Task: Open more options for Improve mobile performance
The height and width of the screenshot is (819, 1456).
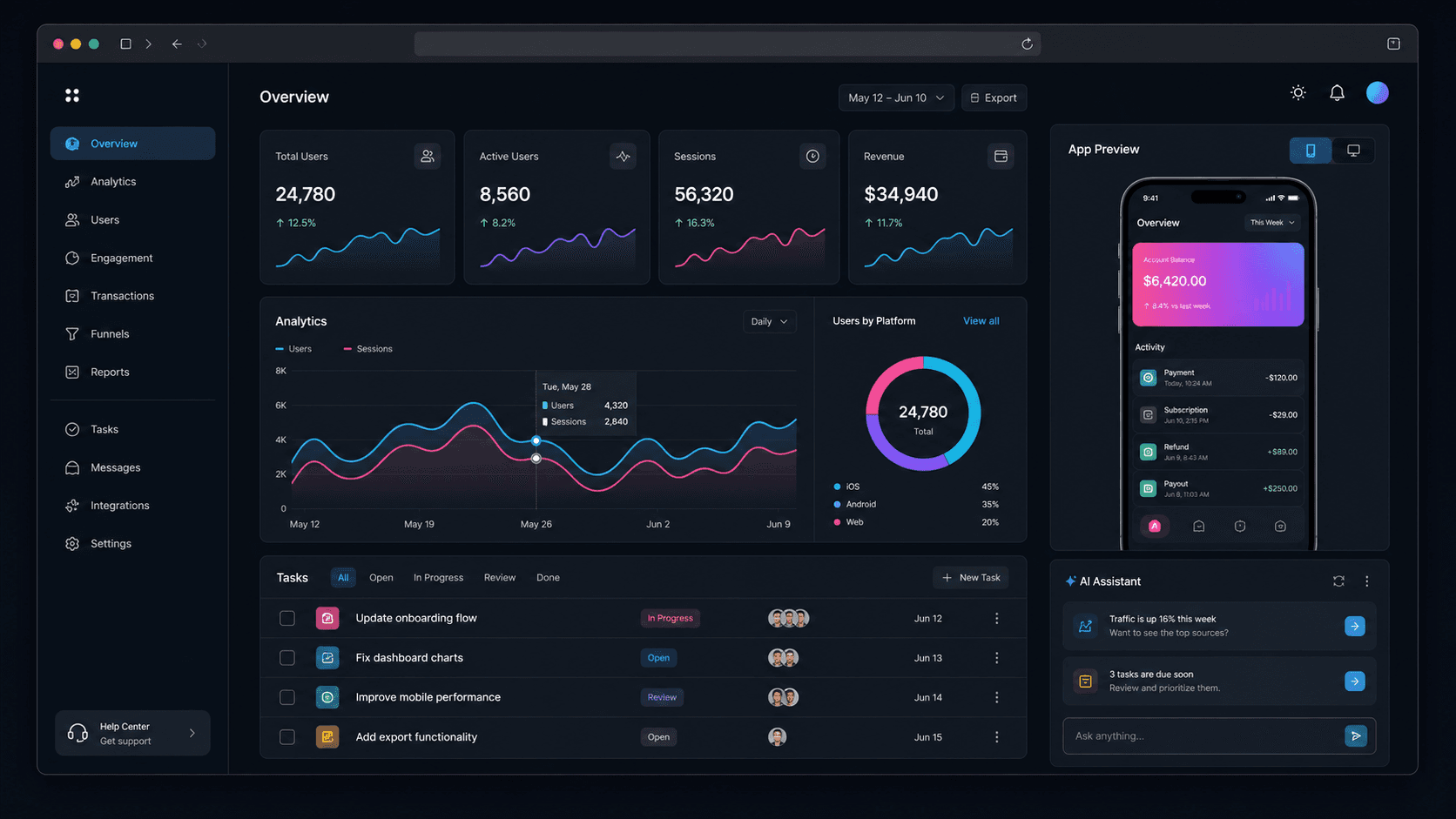Action: click(x=997, y=698)
